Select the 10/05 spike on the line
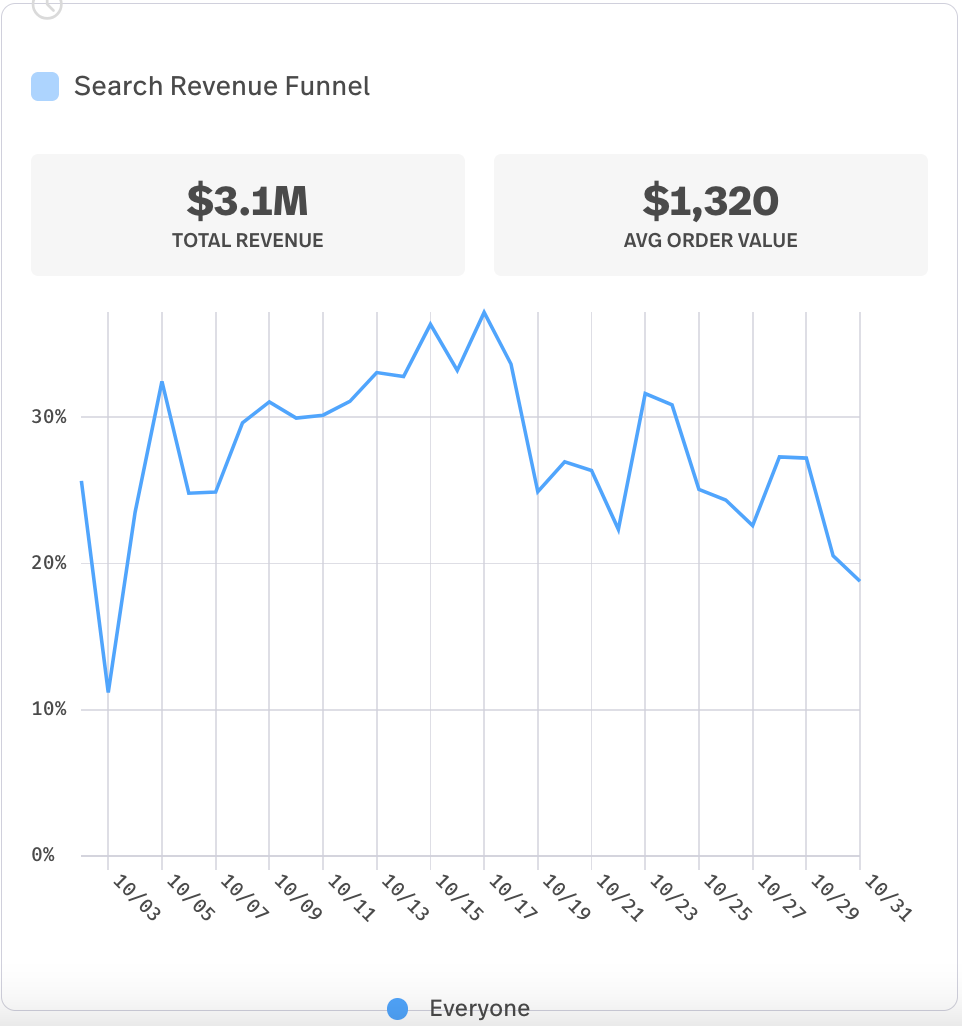Screen dimensions: 962x1026 tap(162, 382)
